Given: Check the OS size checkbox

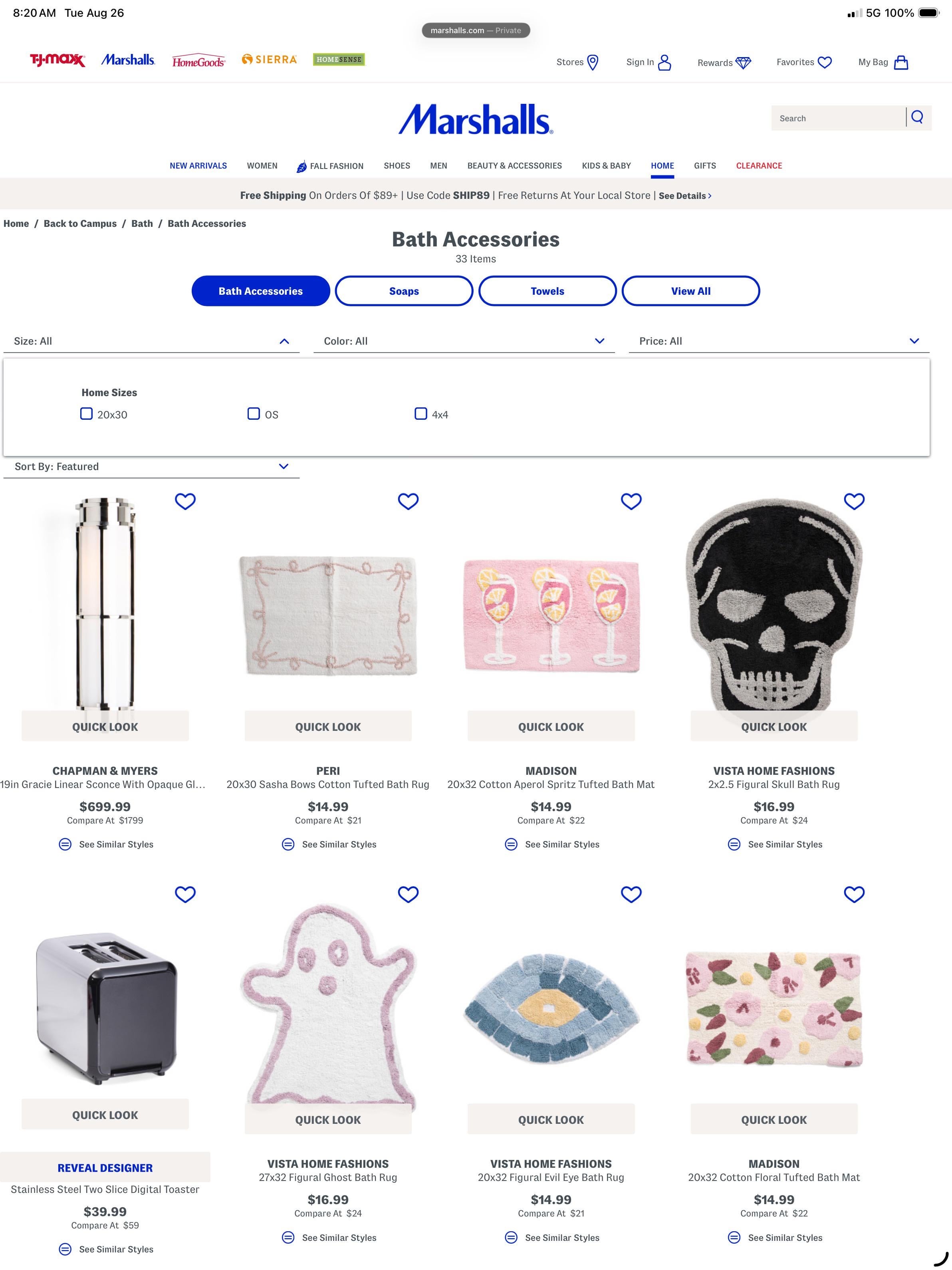Looking at the screenshot, I should [x=253, y=413].
